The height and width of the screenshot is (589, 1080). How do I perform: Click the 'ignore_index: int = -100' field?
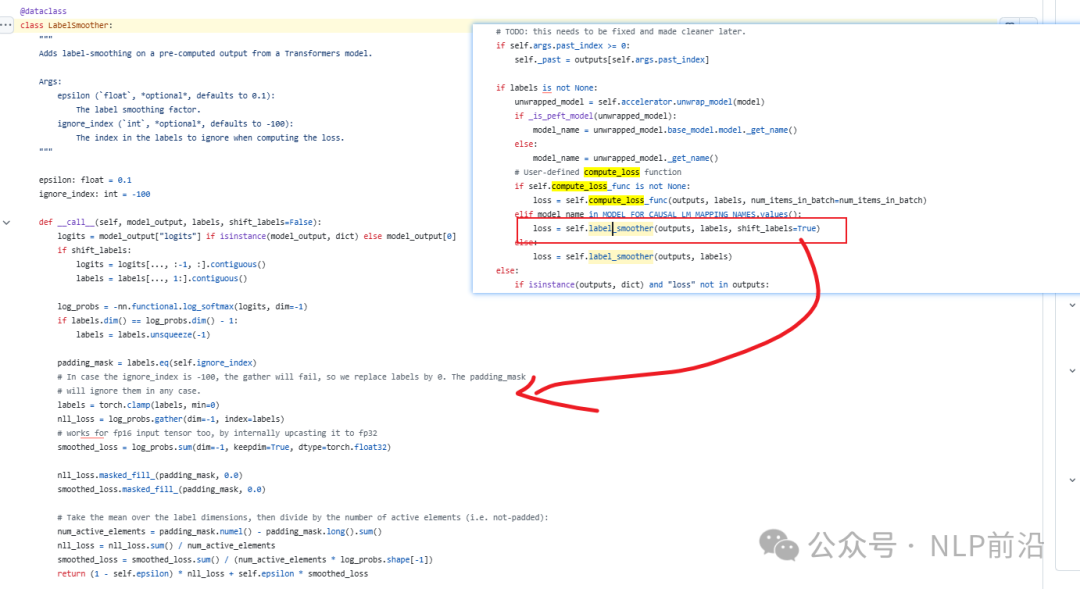coord(94,194)
